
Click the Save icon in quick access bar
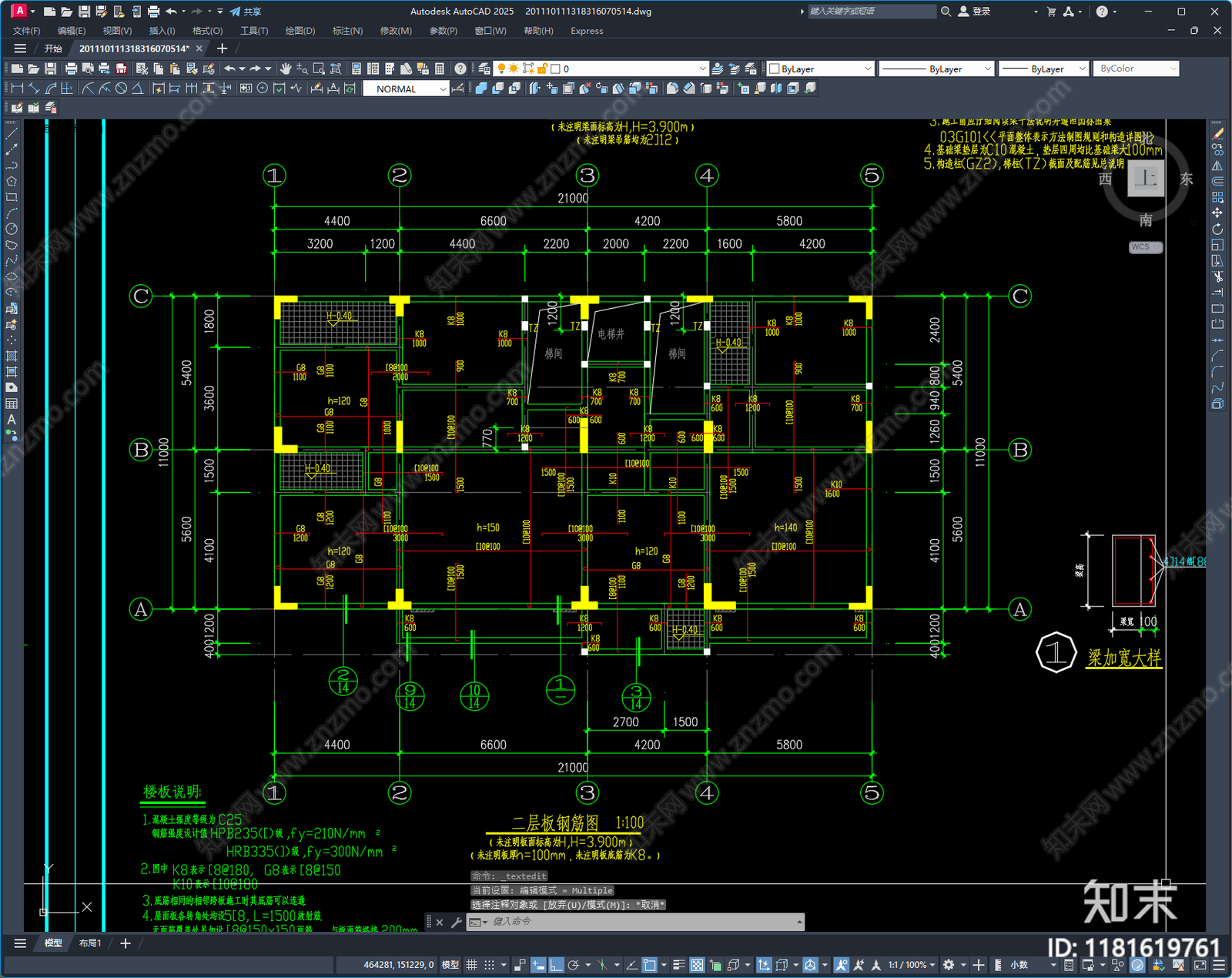click(x=85, y=12)
